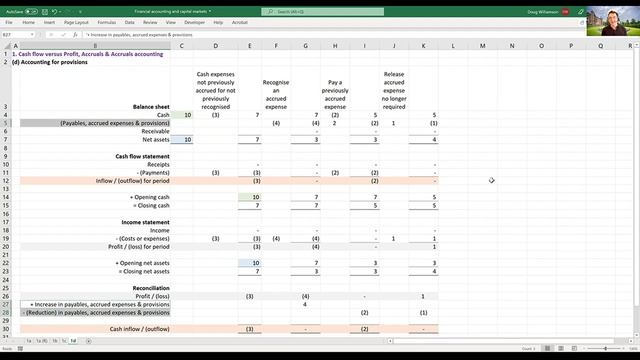Open the Page Layout ribbon tab
The image size is (640, 360).
[x=76, y=22]
